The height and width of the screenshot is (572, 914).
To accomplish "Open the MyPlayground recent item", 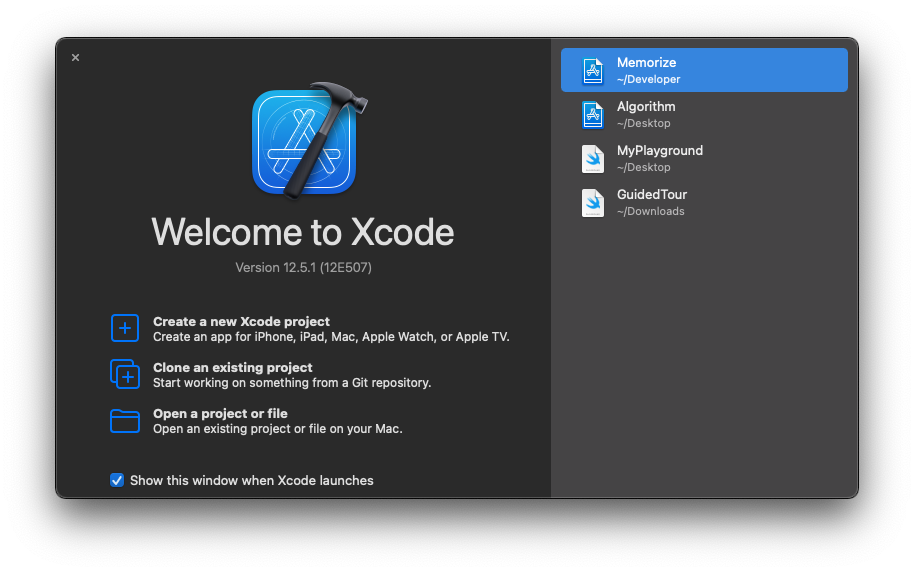I will pos(704,159).
